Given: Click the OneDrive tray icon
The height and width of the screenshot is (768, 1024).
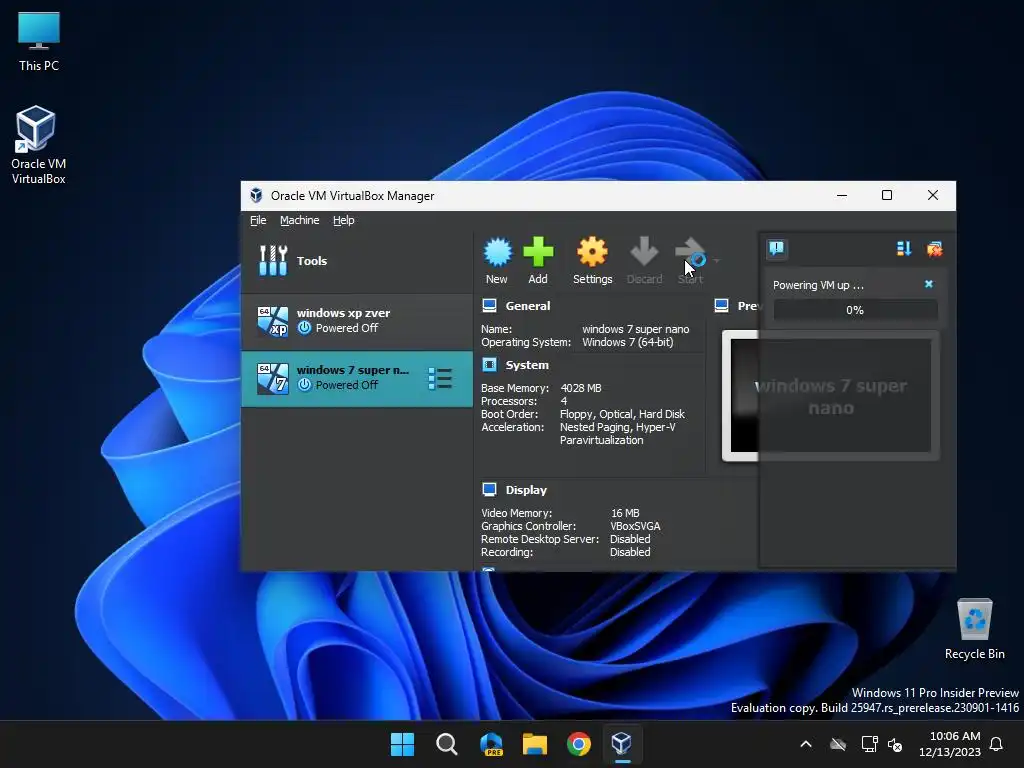Looking at the screenshot, I should [838, 744].
